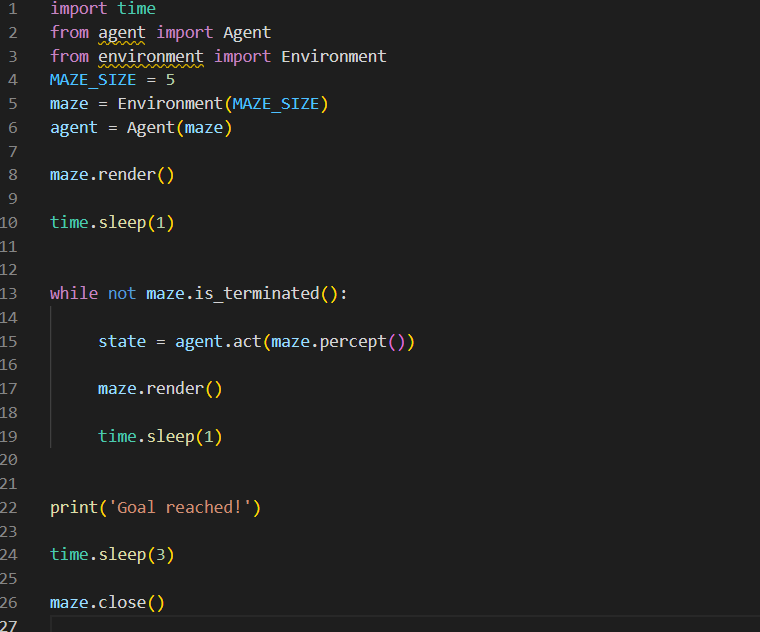Click line number 7 in the gutter
This screenshot has height=632, width=760.
[13, 152]
